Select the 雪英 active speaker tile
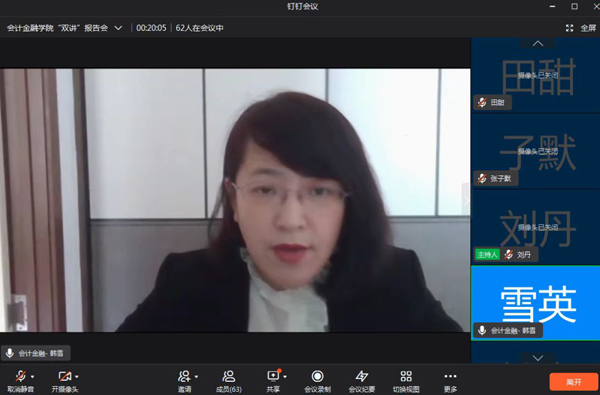This screenshot has width=600, height=395. [535, 303]
